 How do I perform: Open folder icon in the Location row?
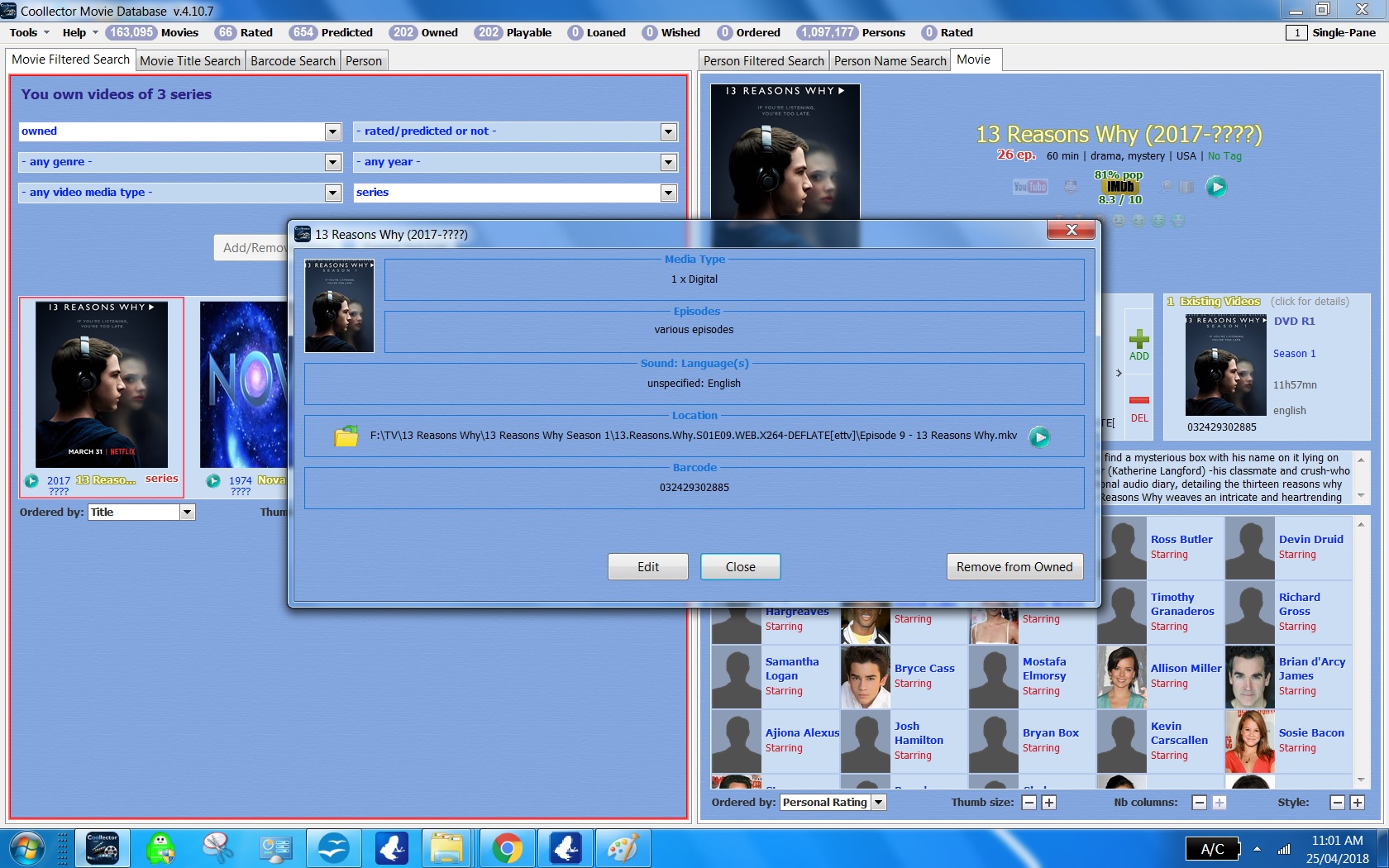pos(346,436)
